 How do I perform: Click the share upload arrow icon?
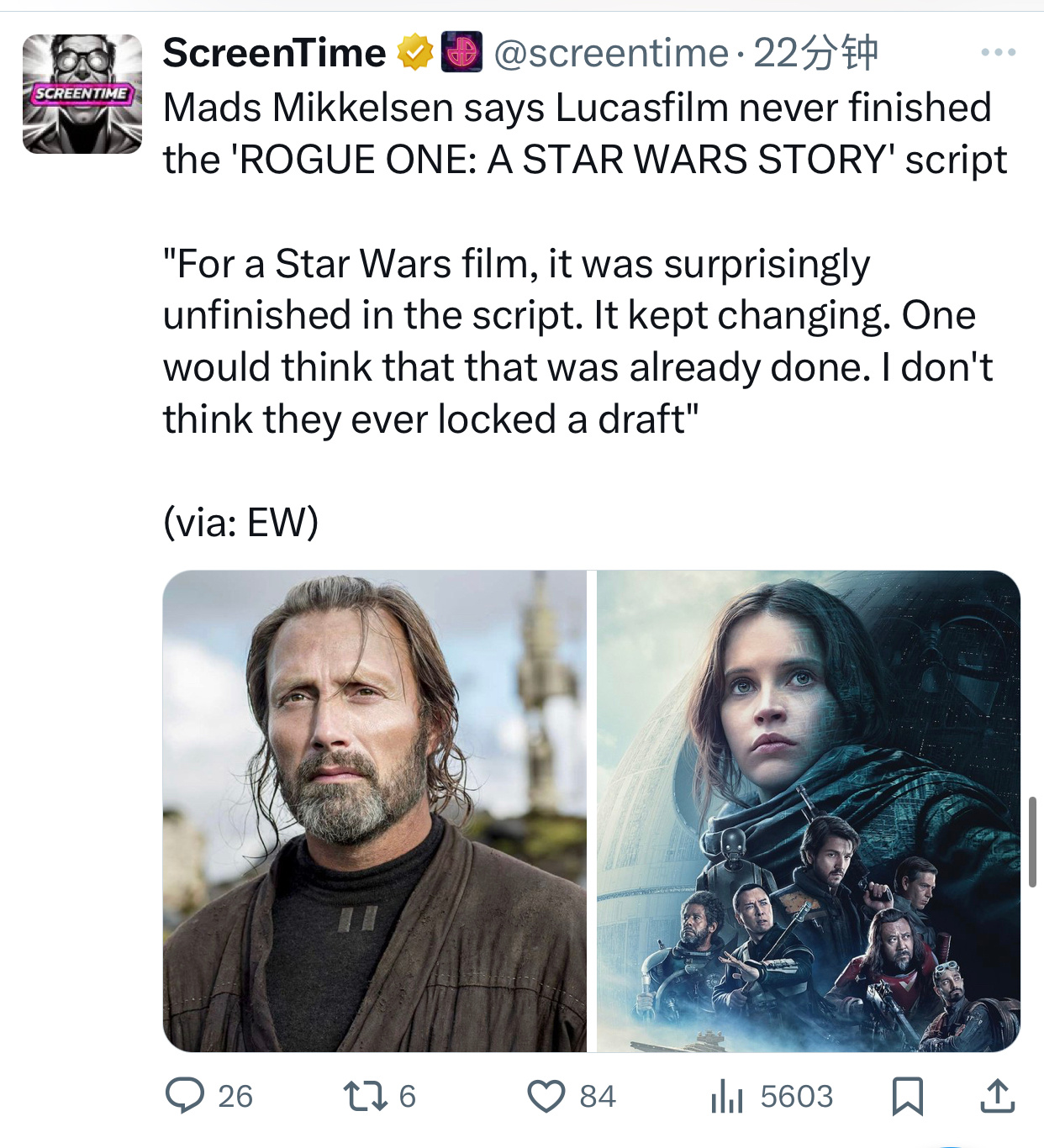pyautogui.click(x=998, y=1096)
